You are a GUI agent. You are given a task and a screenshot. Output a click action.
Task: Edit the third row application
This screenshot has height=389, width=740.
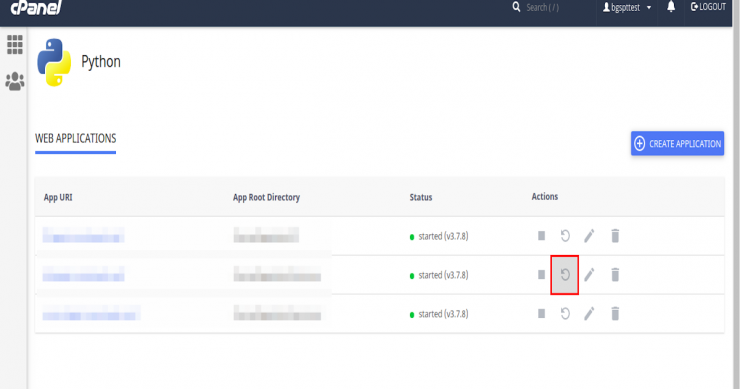(589, 313)
